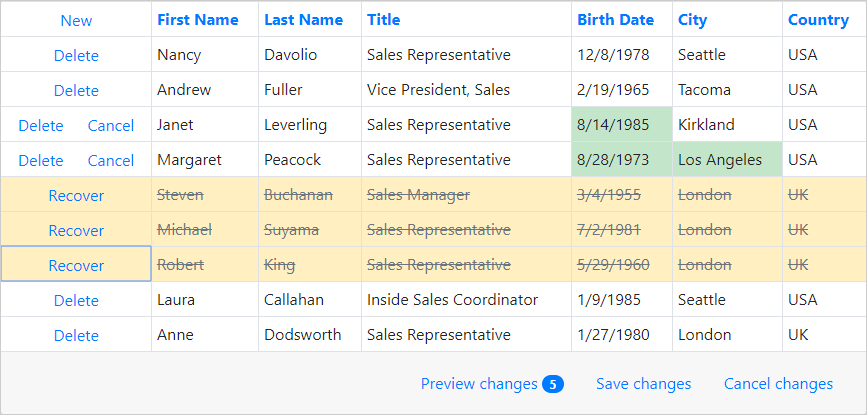Sort by First Name column header
Viewport: 867px width, 415px height.
pos(198,20)
